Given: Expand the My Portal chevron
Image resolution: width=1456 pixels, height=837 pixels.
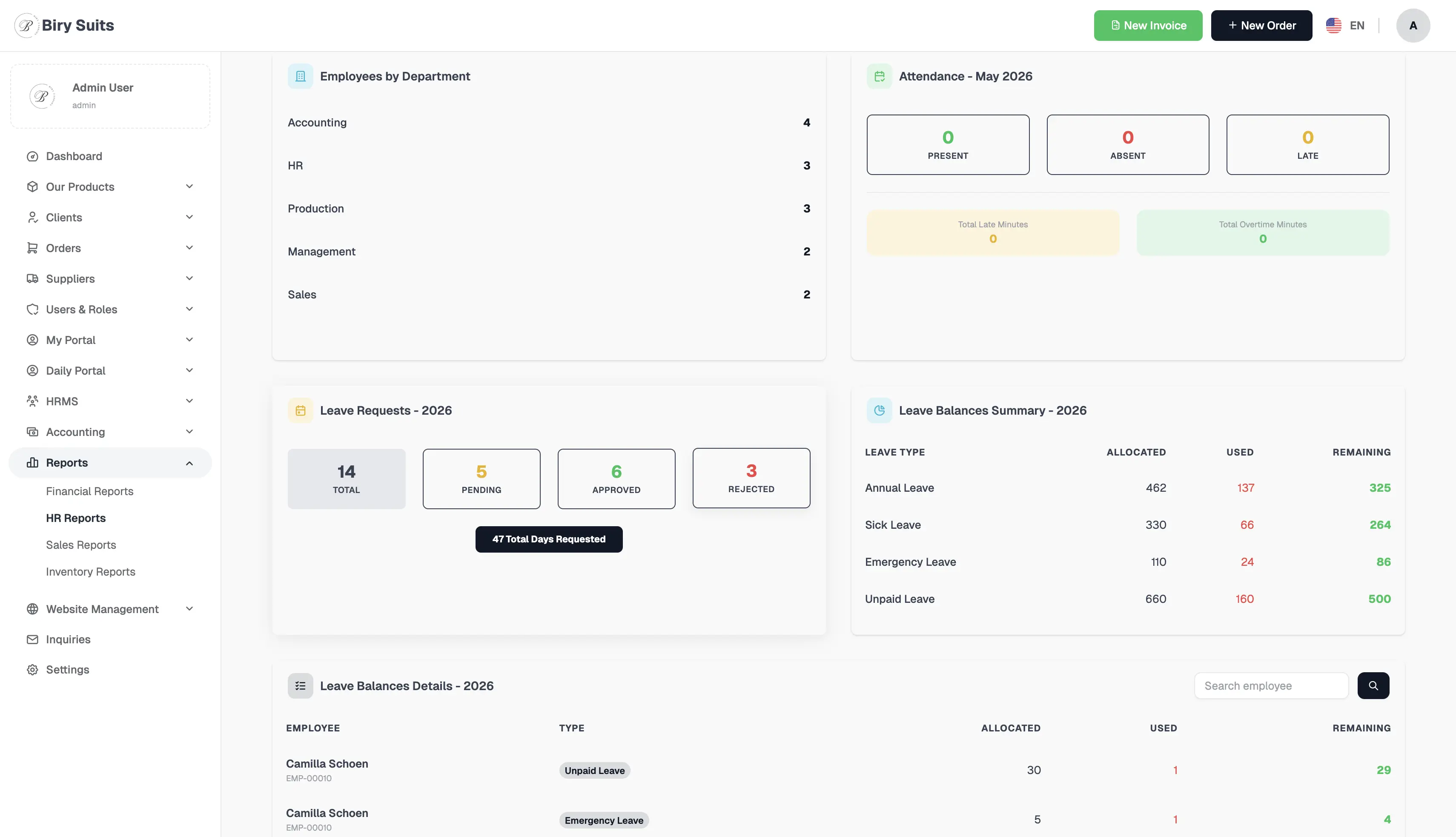Looking at the screenshot, I should coord(189,340).
